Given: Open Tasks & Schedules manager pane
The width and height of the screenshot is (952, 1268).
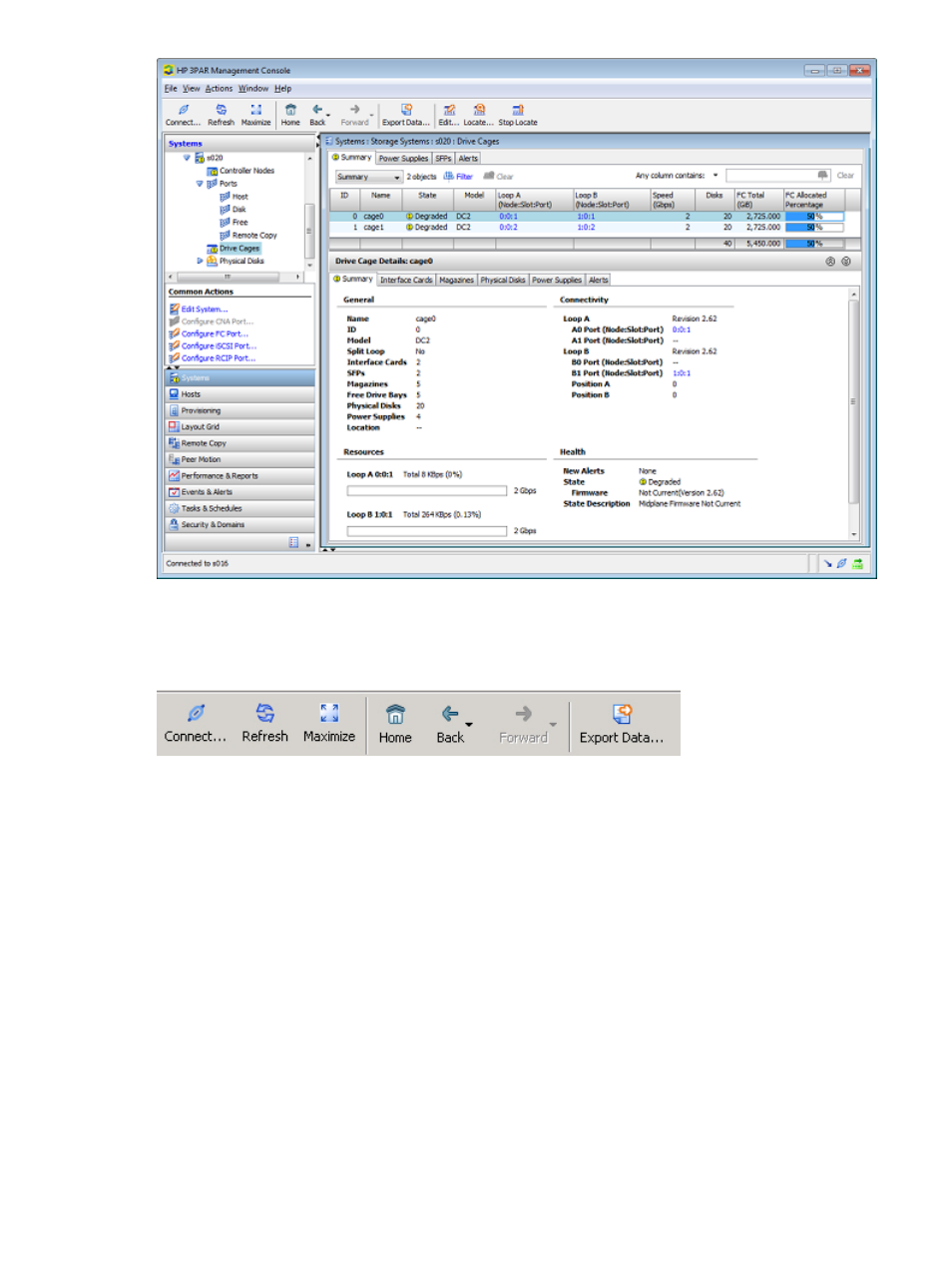Looking at the screenshot, I should click(239, 508).
